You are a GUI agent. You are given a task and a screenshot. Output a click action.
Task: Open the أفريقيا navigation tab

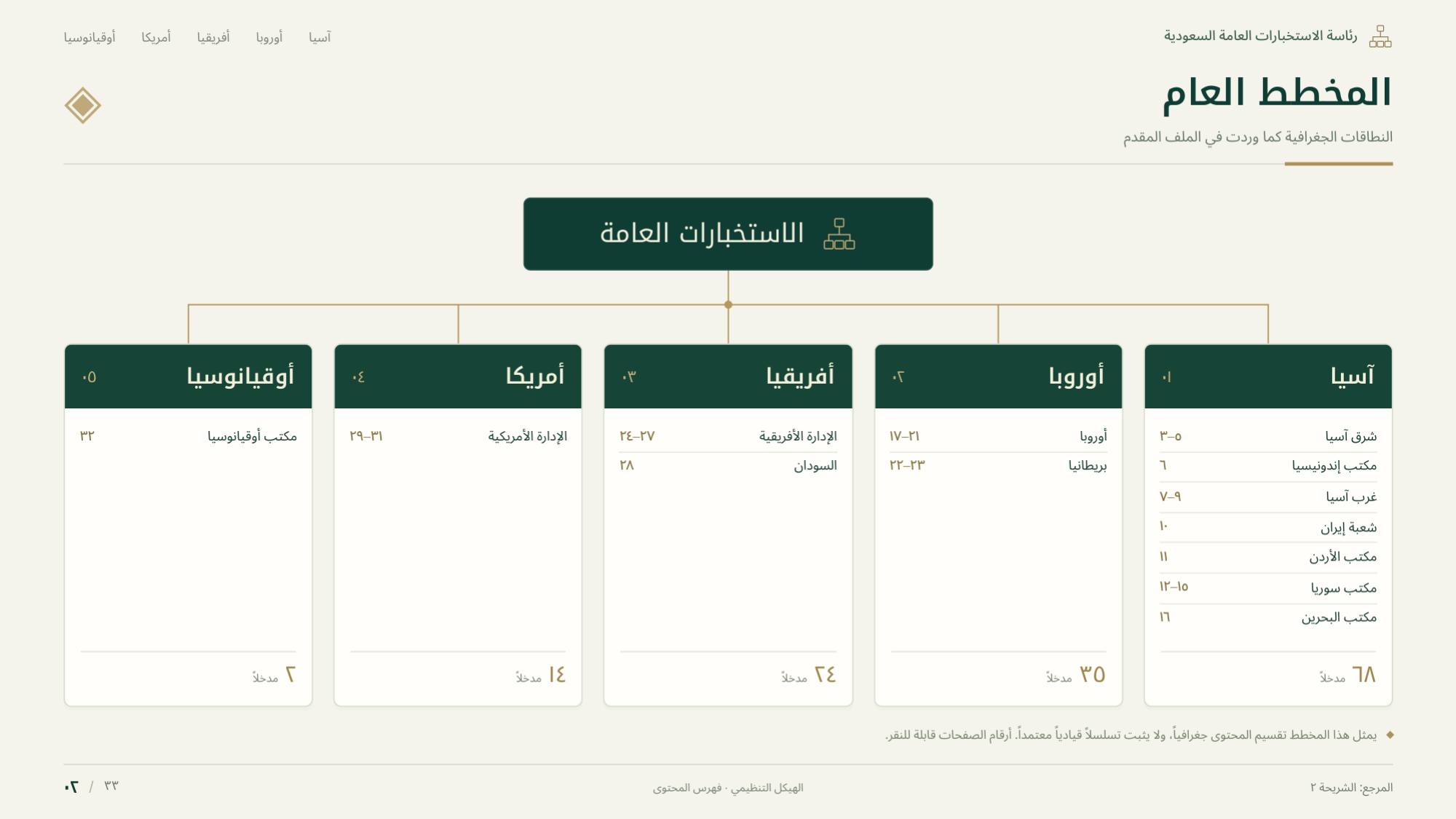213,37
